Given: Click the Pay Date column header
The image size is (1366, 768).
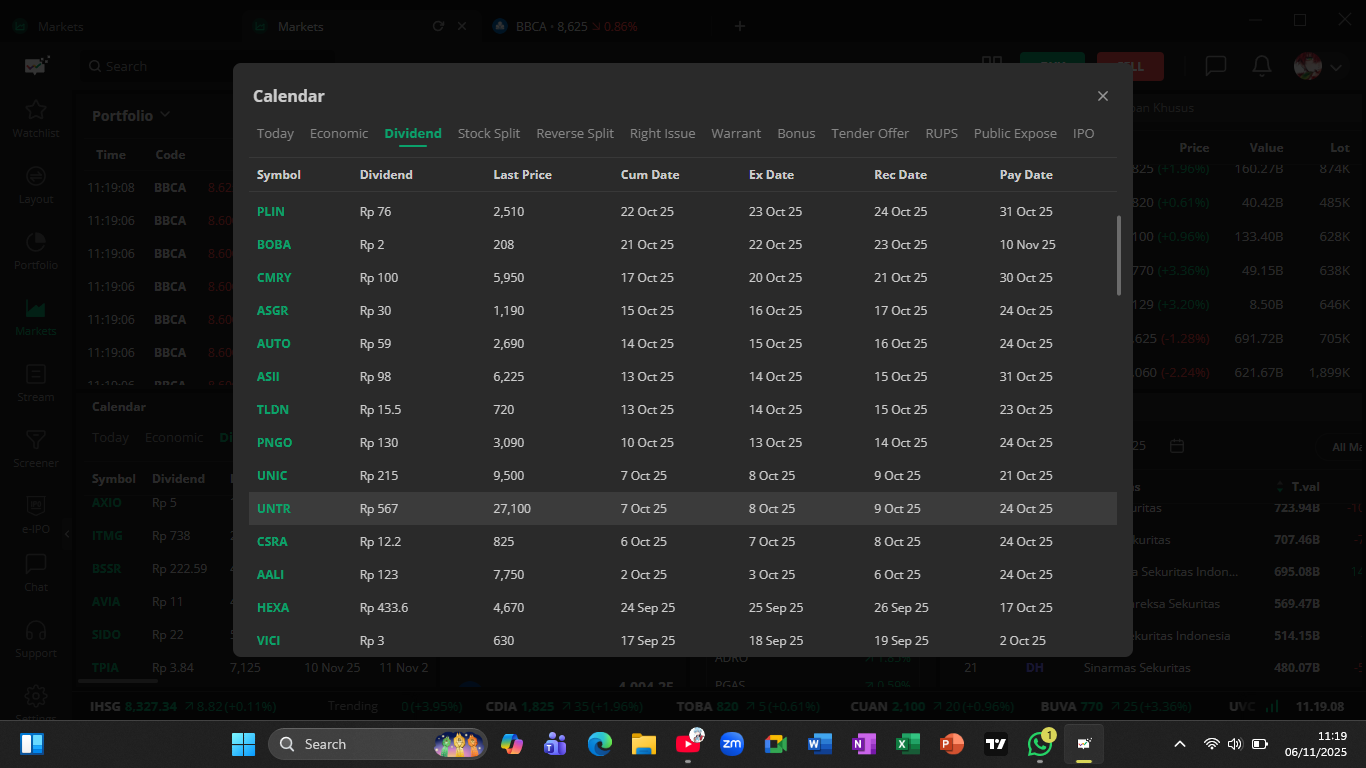Looking at the screenshot, I should click(x=1025, y=175).
